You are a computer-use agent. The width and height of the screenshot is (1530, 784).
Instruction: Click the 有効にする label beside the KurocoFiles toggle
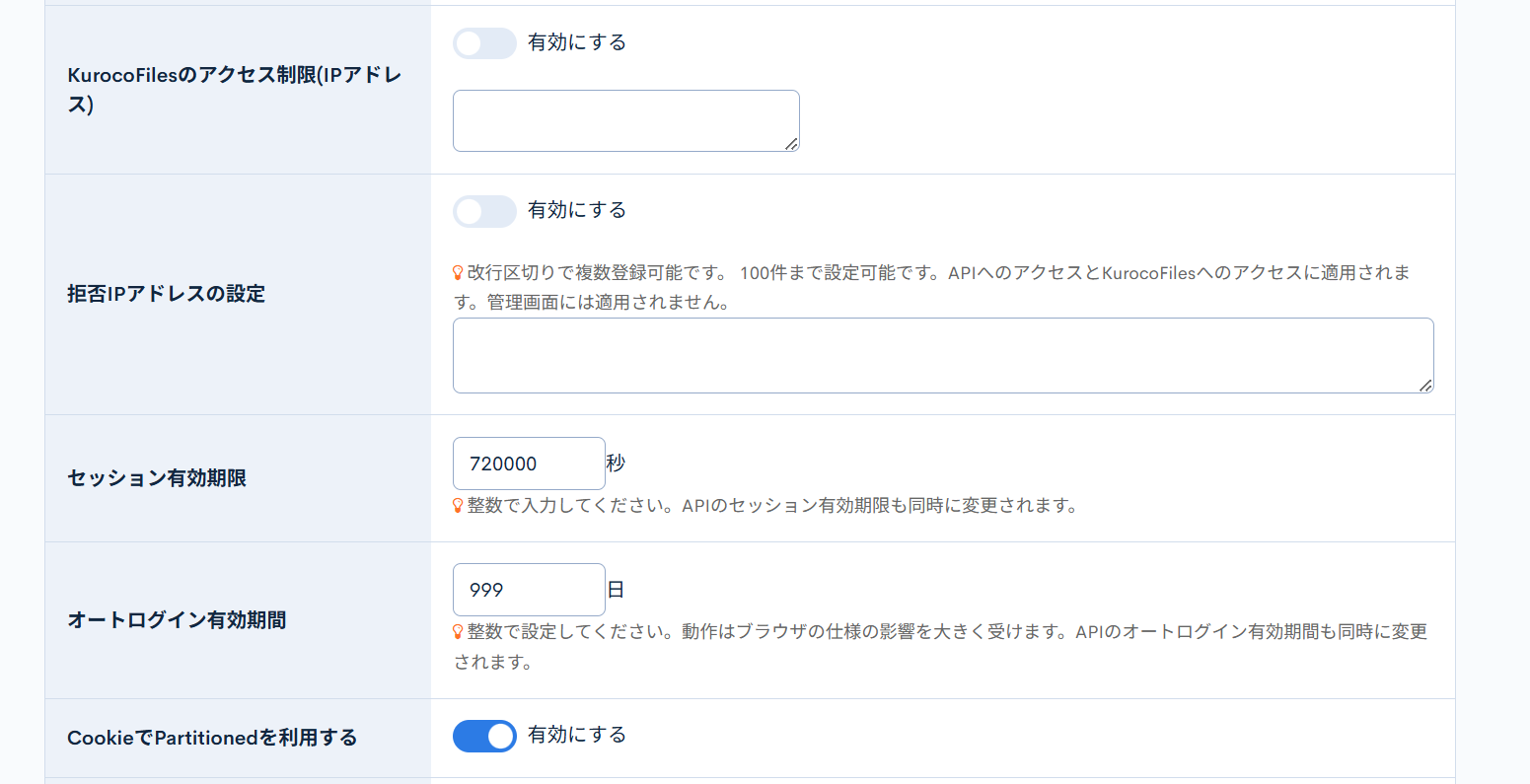coord(576,42)
